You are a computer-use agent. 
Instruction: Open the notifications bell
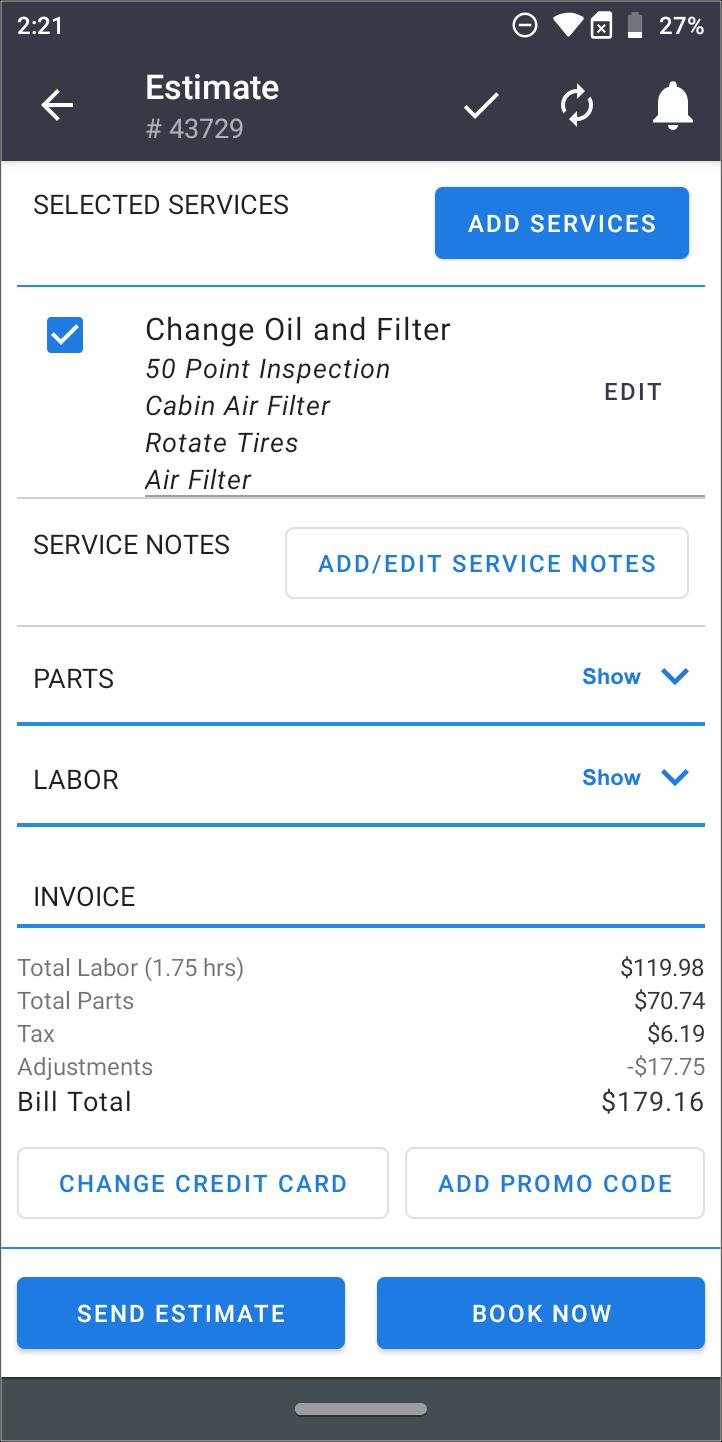pyautogui.click(x=672, y=105)
